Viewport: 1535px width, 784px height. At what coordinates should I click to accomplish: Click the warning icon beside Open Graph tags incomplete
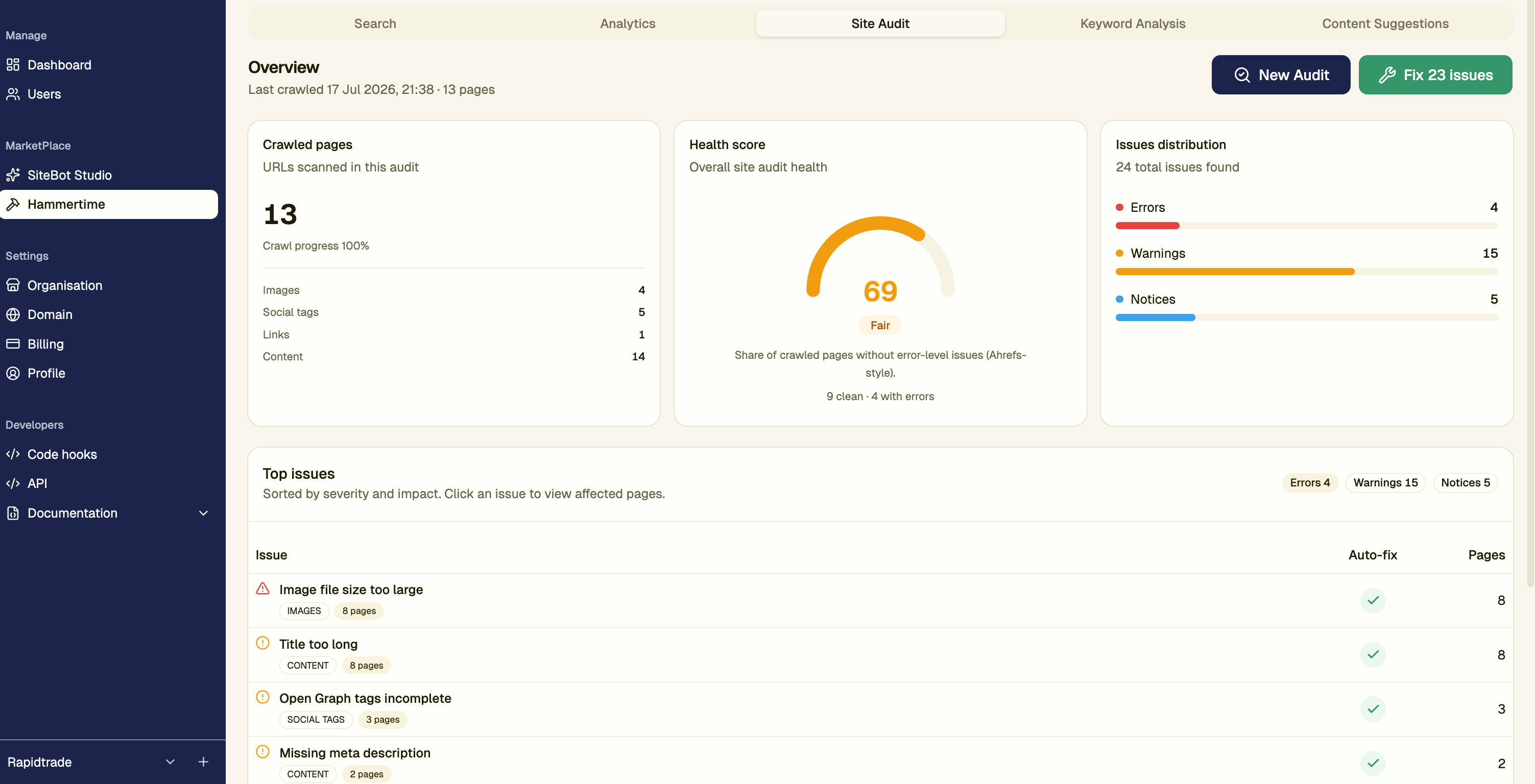263,697
